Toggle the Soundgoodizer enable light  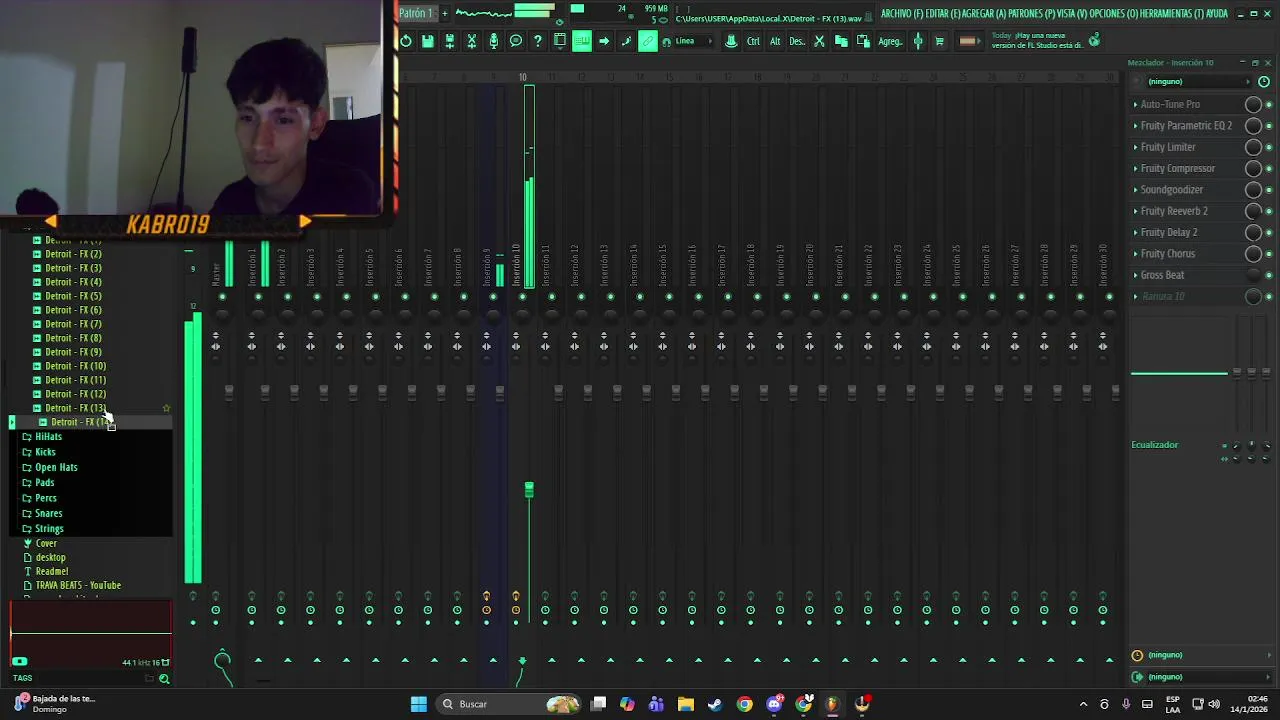click(1269, 190)
